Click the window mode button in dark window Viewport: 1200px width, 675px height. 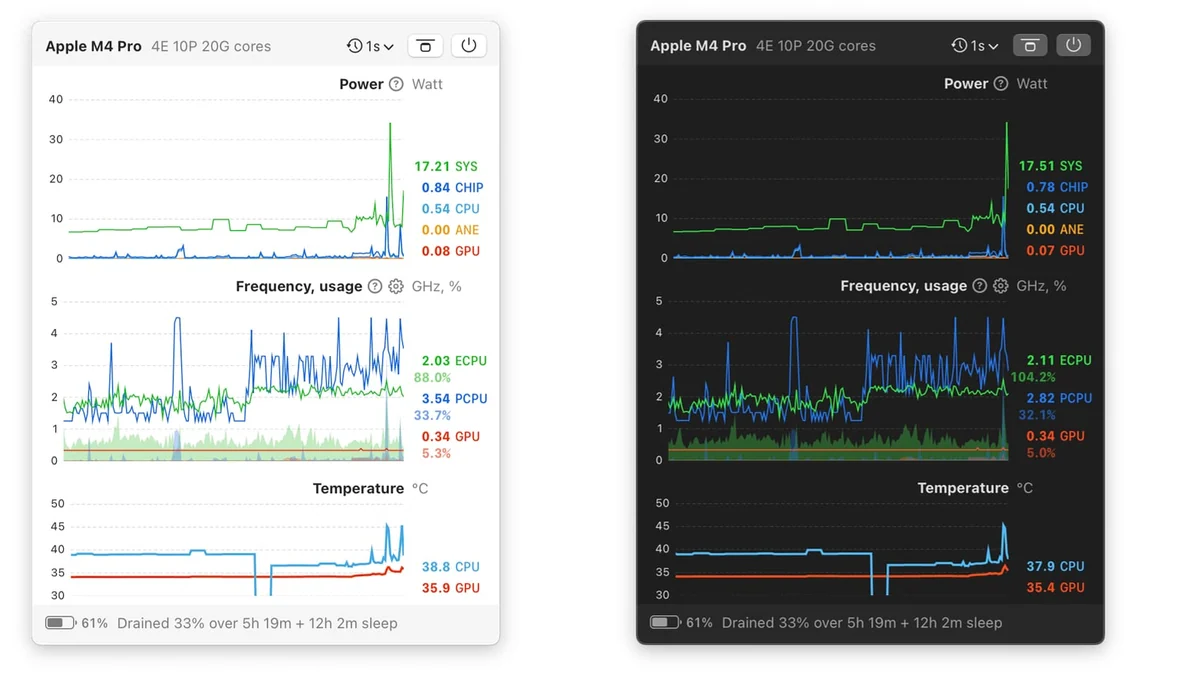tap(1030, 45)
